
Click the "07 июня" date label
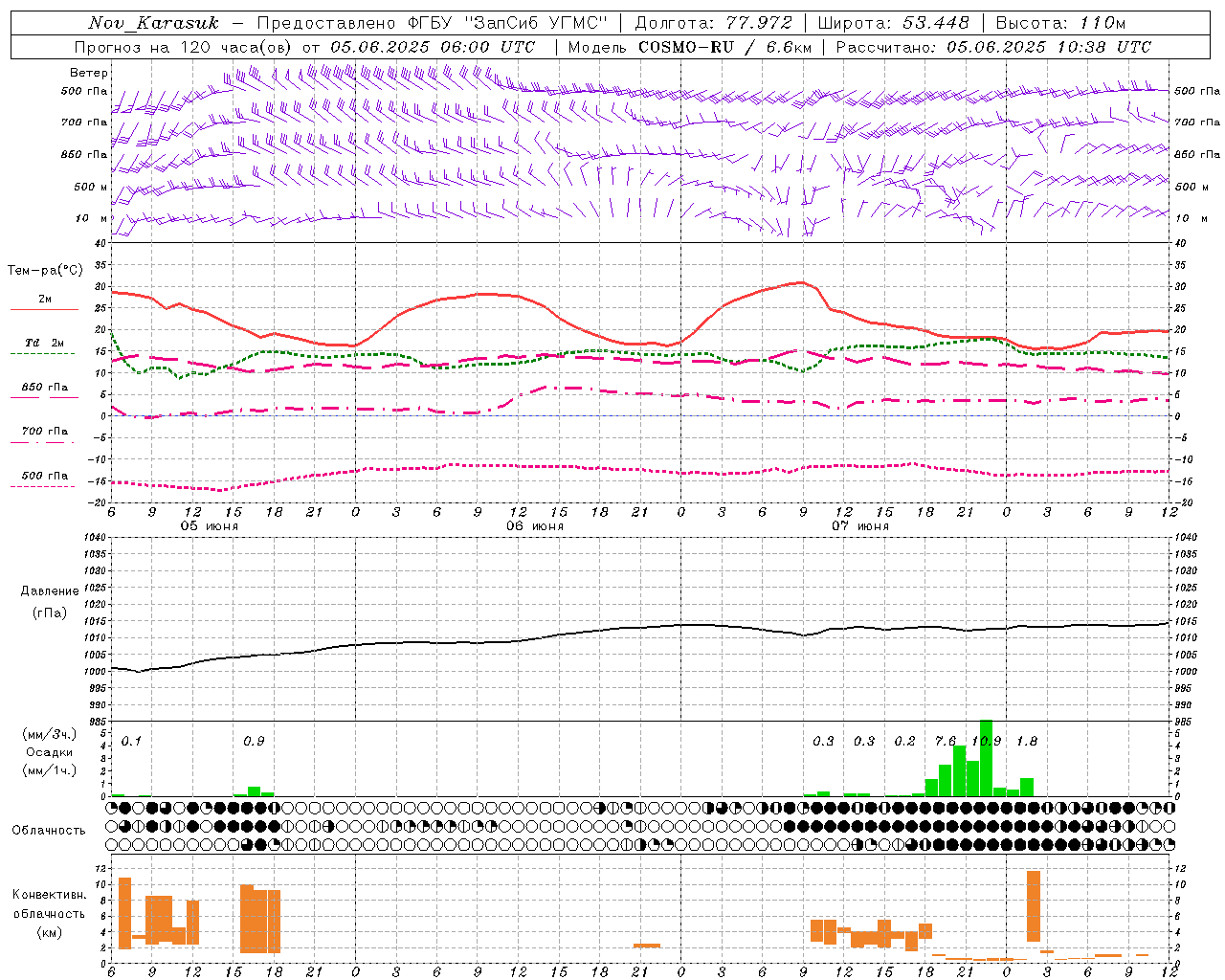coord(860,526)
